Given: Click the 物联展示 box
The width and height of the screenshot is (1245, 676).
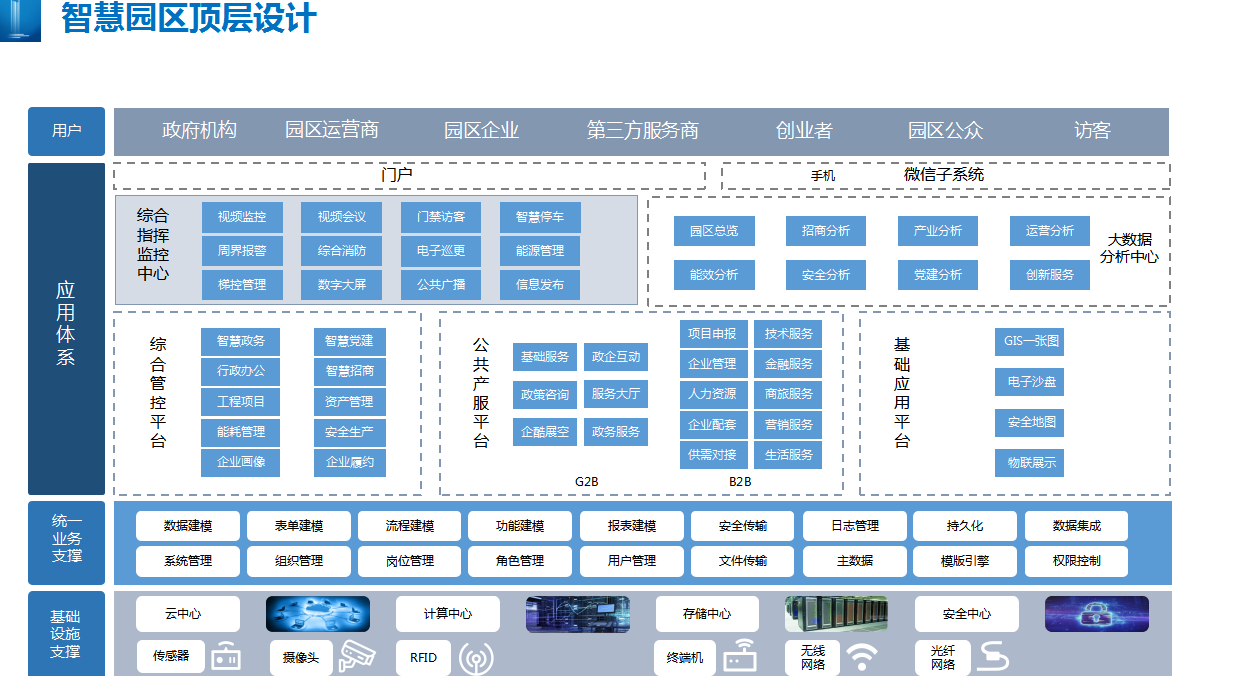Looking at the screenshot, I should click(1030, 463).
